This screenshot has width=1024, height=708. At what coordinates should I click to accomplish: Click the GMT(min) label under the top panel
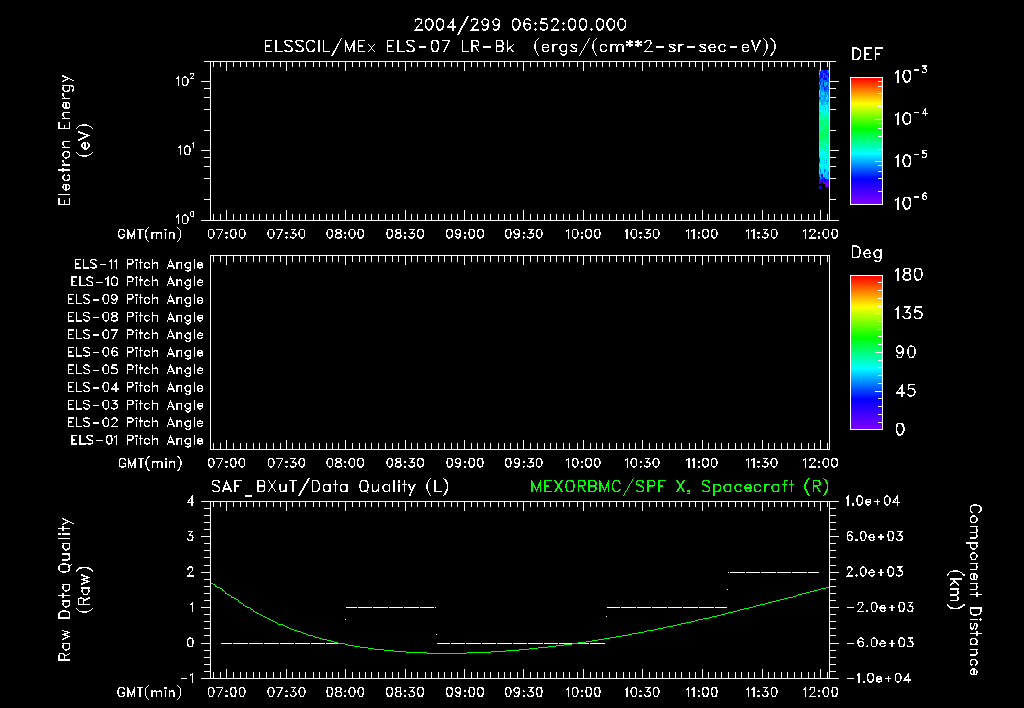pos(150,234)
